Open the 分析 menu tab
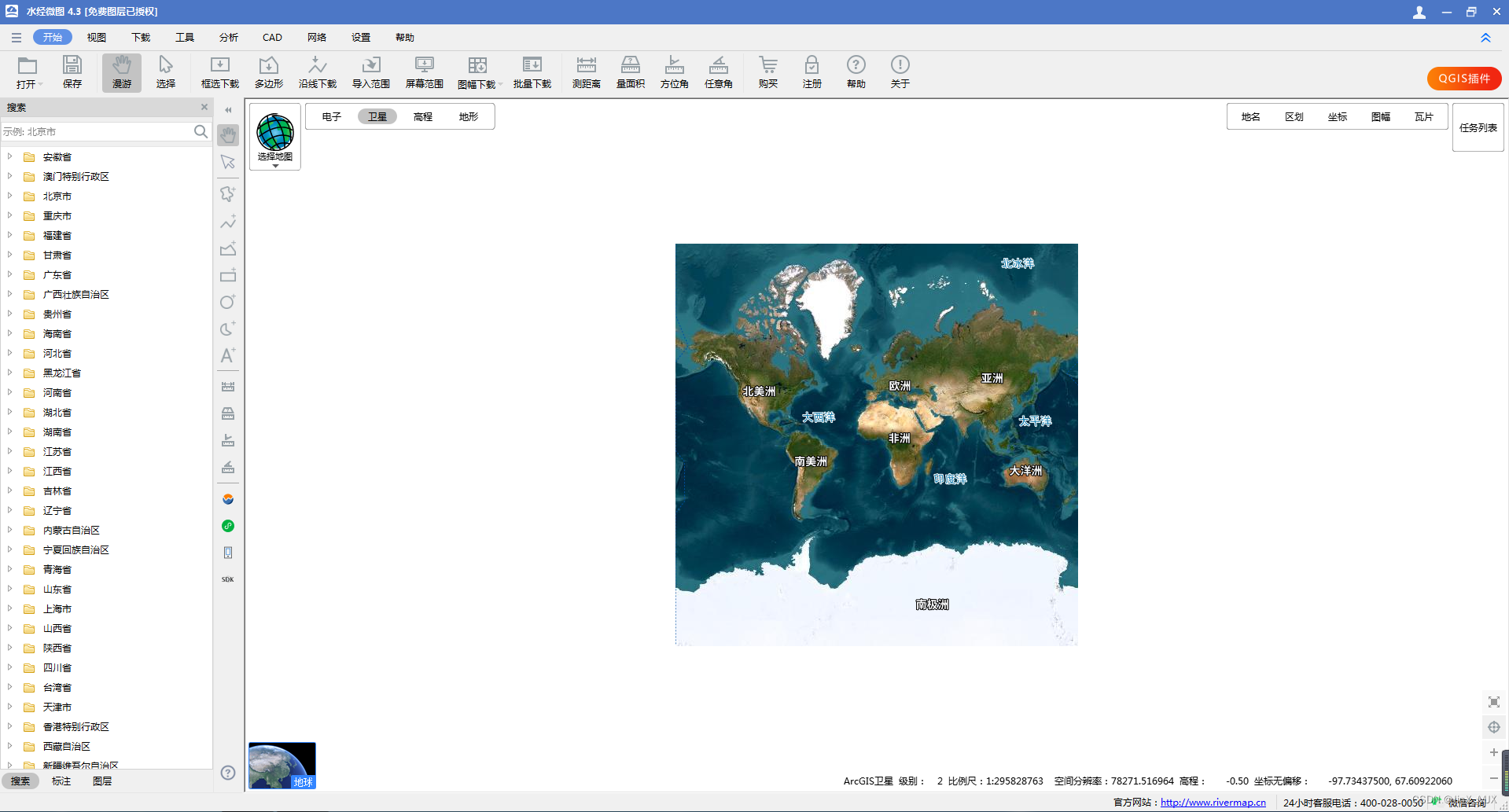This screenshot has height=812, width=1509. pyautogui.click(x=229, y=37)
